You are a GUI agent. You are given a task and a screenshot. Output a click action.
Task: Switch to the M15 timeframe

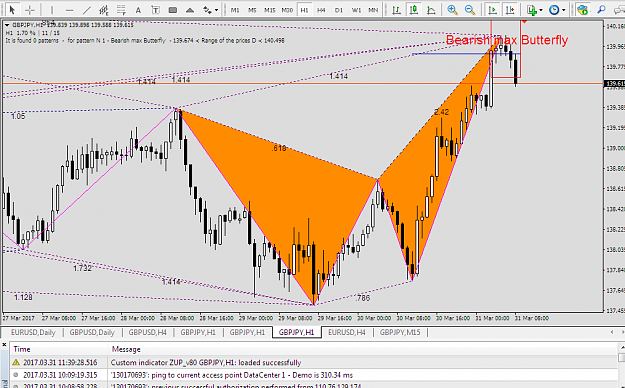(269, 10)
